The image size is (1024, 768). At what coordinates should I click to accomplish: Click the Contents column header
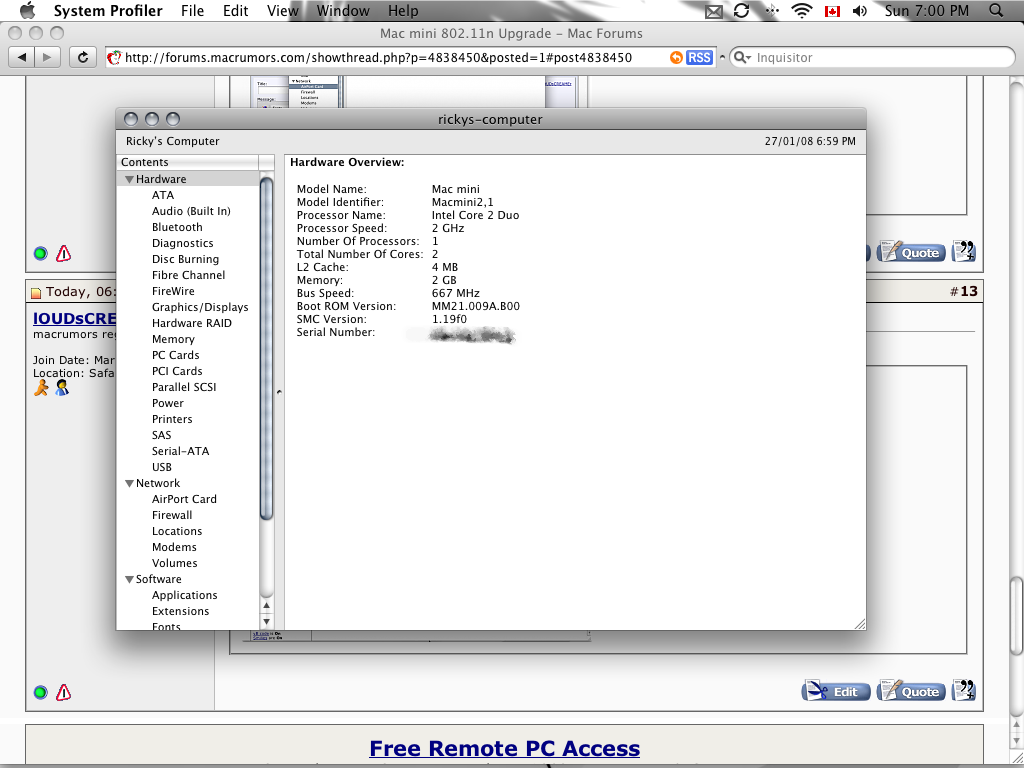pos(188,162)
